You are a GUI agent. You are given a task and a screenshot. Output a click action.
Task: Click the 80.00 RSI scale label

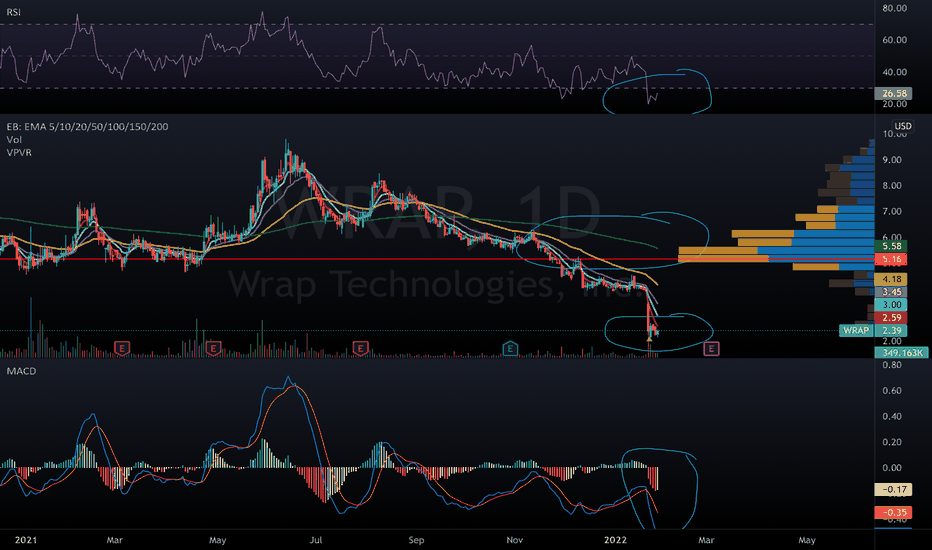pyautogui.click(x=895, y=8)
